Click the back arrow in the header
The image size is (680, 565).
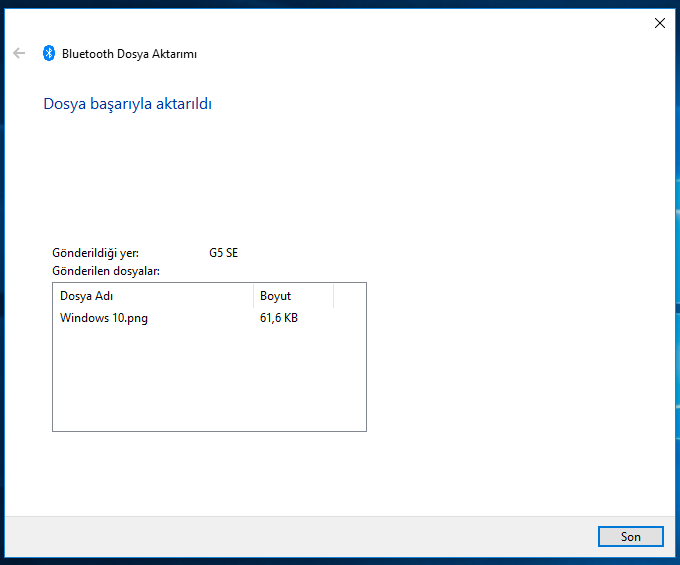point(19,54)
